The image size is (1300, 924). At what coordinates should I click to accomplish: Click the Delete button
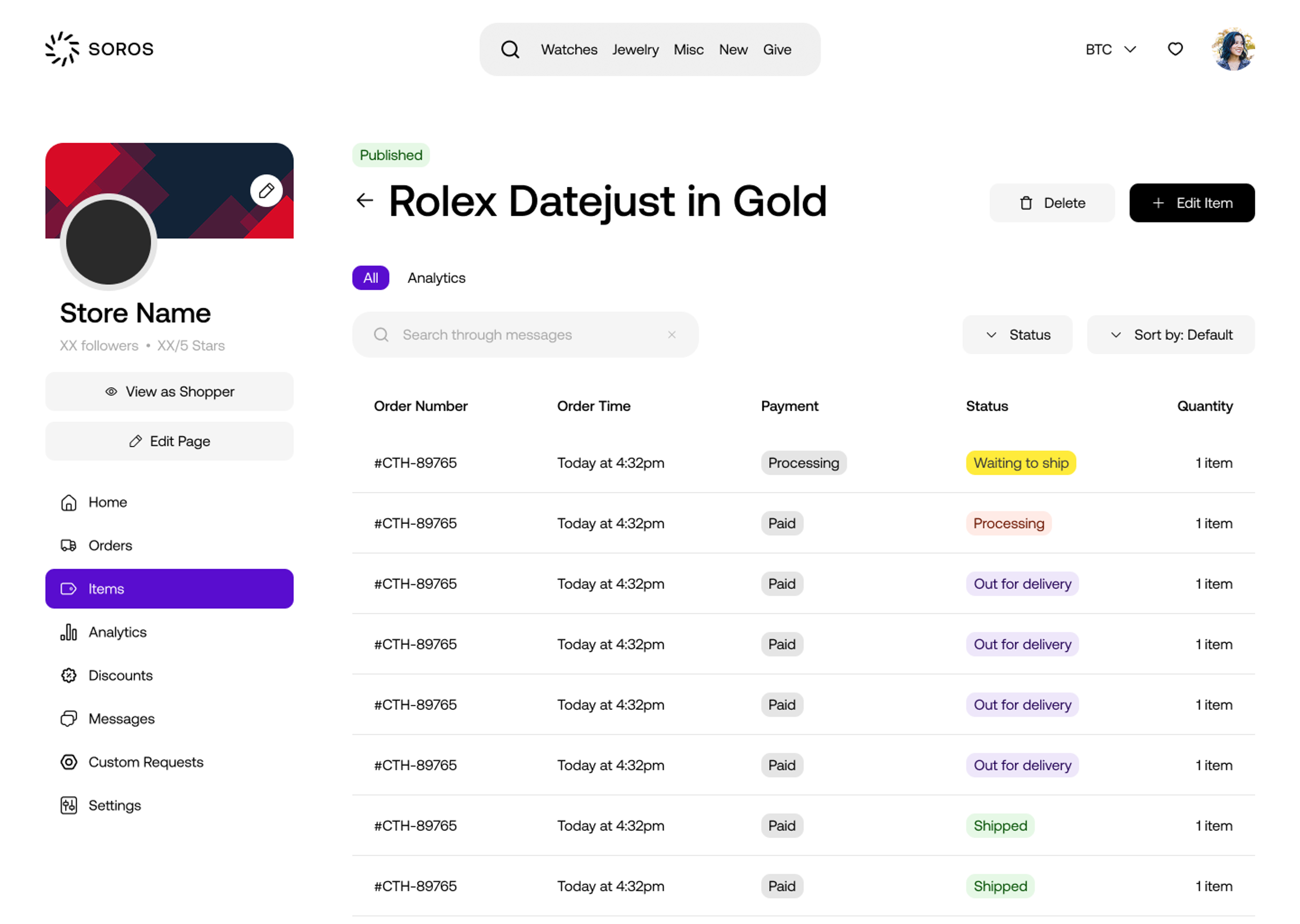[1052, 203]
